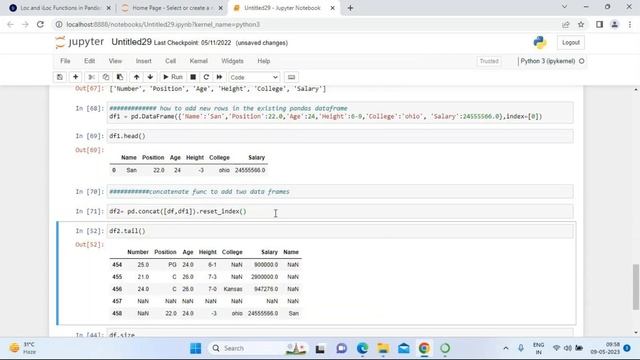Click the Kansas cell in row 456
The height and width of the screenshot is (360, 640).
[233, 289]
